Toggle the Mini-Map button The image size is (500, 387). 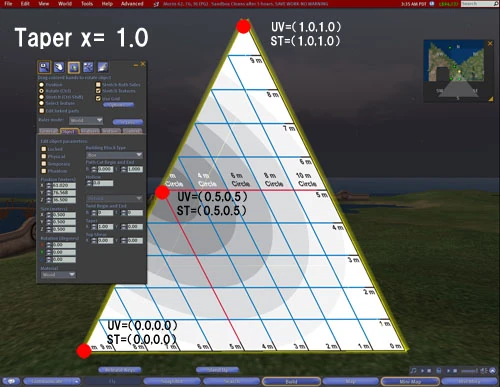pos(410,381)
